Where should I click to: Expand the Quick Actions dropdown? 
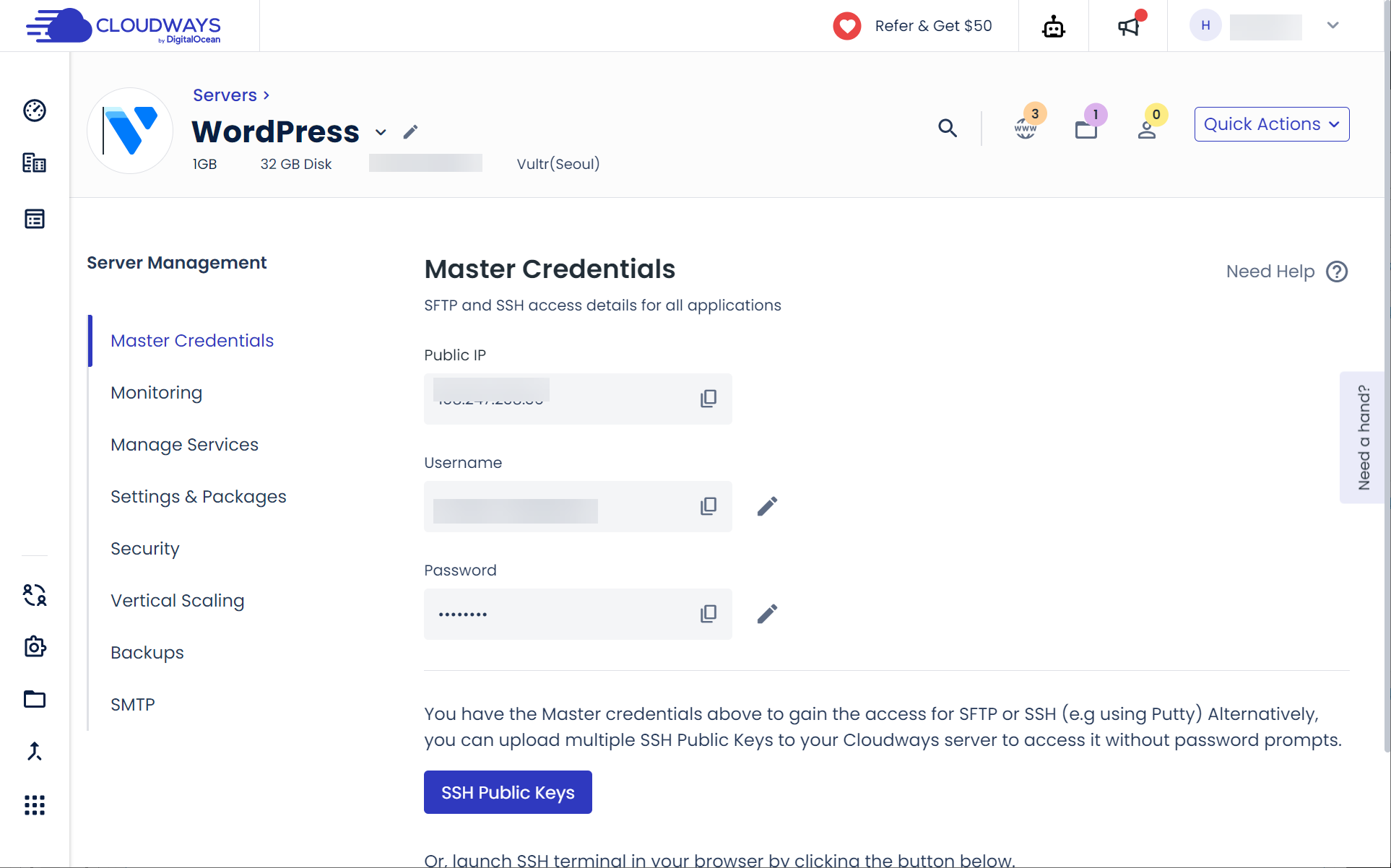click(1271, 124)
